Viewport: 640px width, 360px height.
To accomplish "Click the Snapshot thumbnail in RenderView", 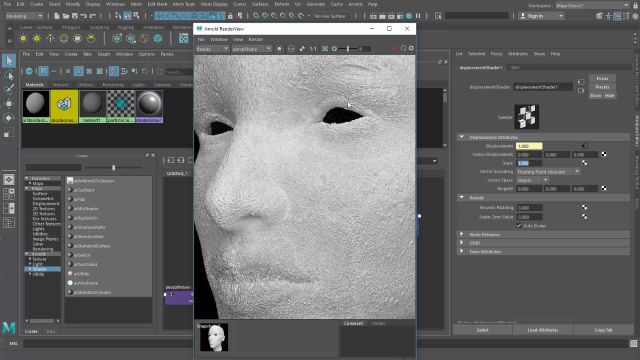I will [x=214, y=338].
